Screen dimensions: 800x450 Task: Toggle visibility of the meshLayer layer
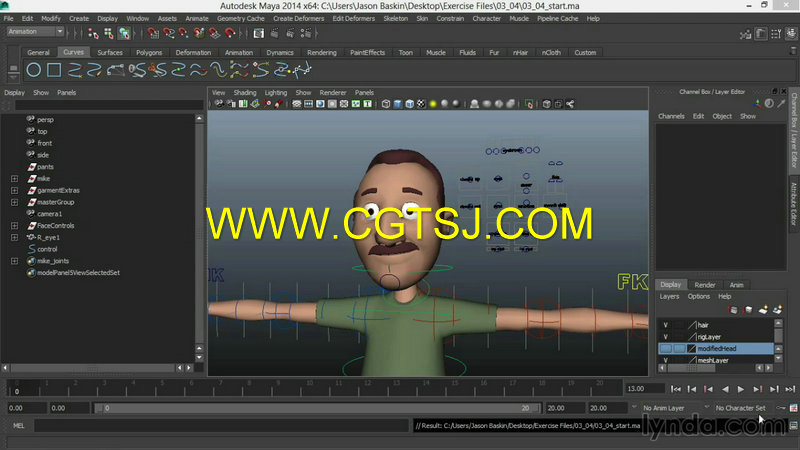tap(665, 360)
